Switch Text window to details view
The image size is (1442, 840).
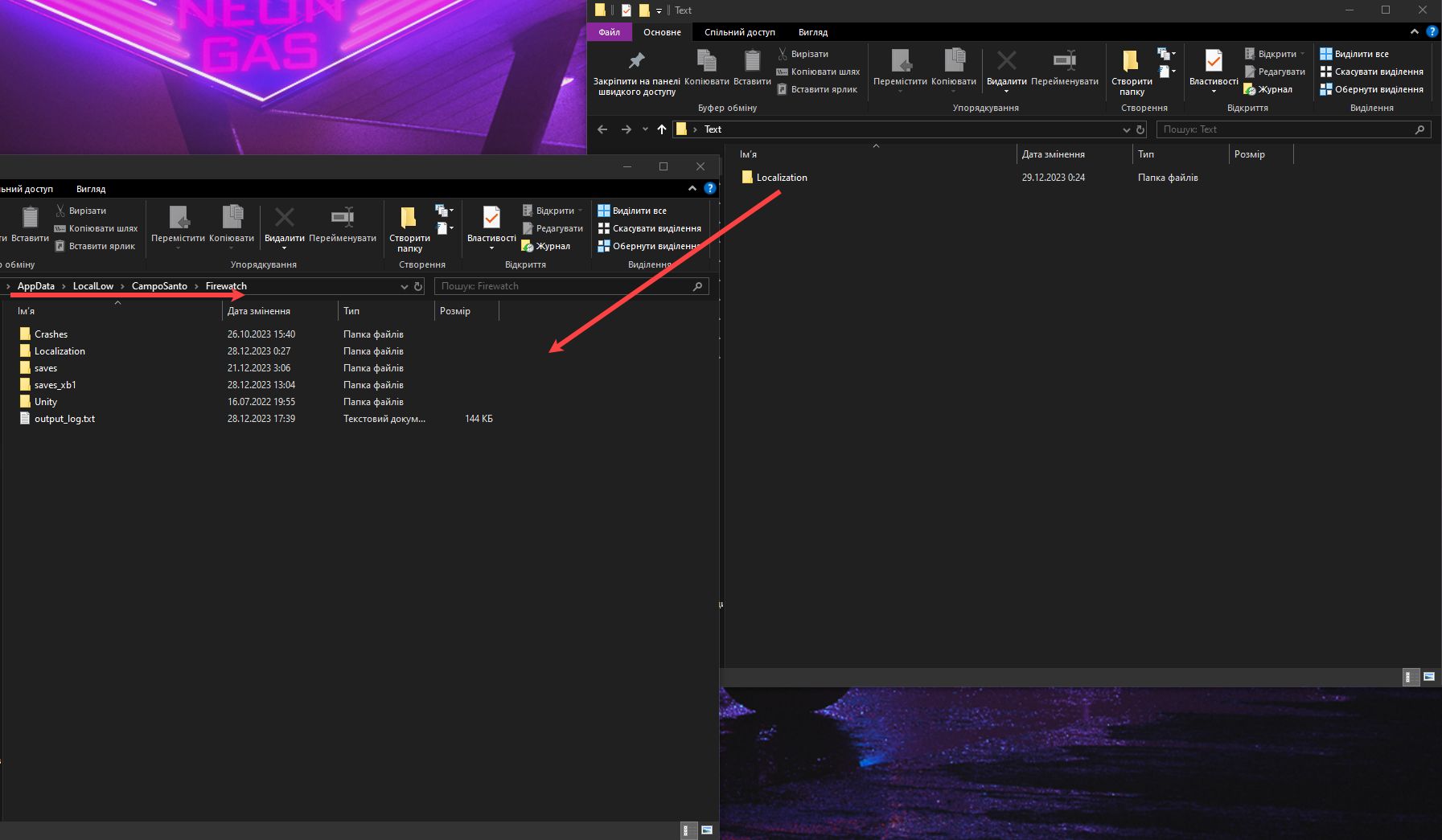pos(1410,677)
